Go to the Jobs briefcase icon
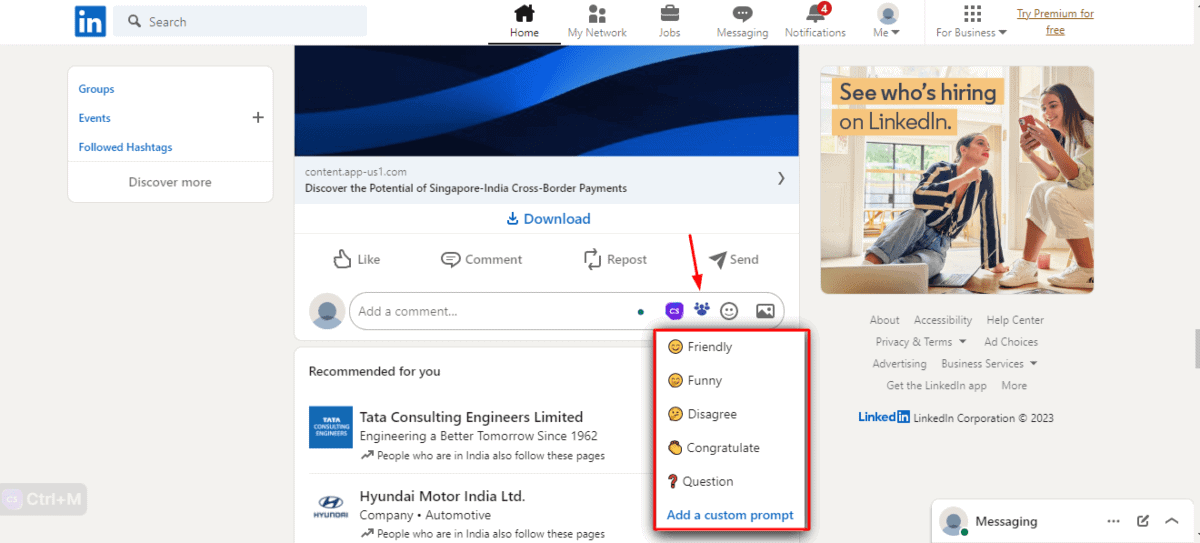This screenshot has height=543, width=1200. tap(669, 15)
